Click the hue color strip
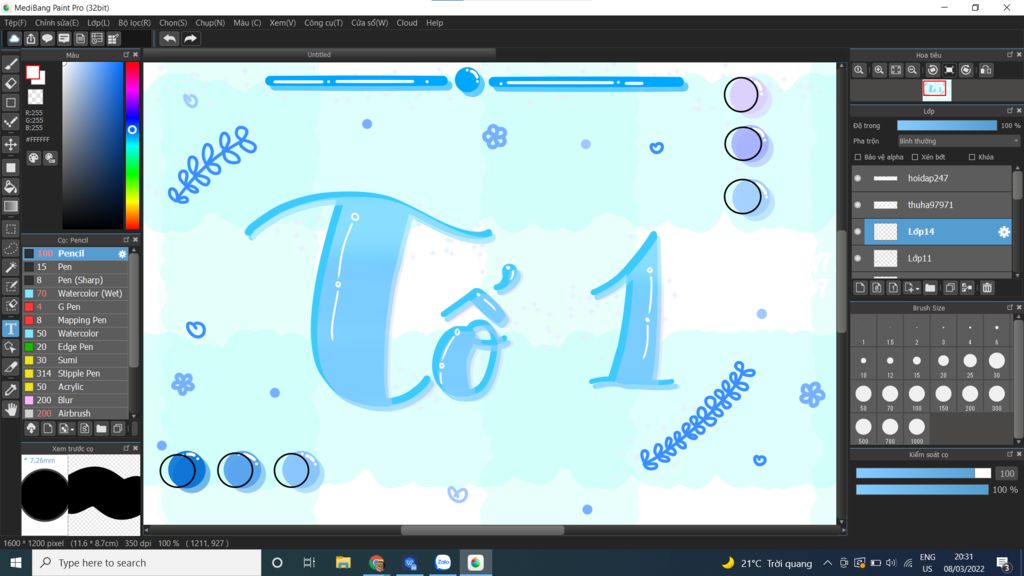The image size is (1024, 576). point(133,145)
